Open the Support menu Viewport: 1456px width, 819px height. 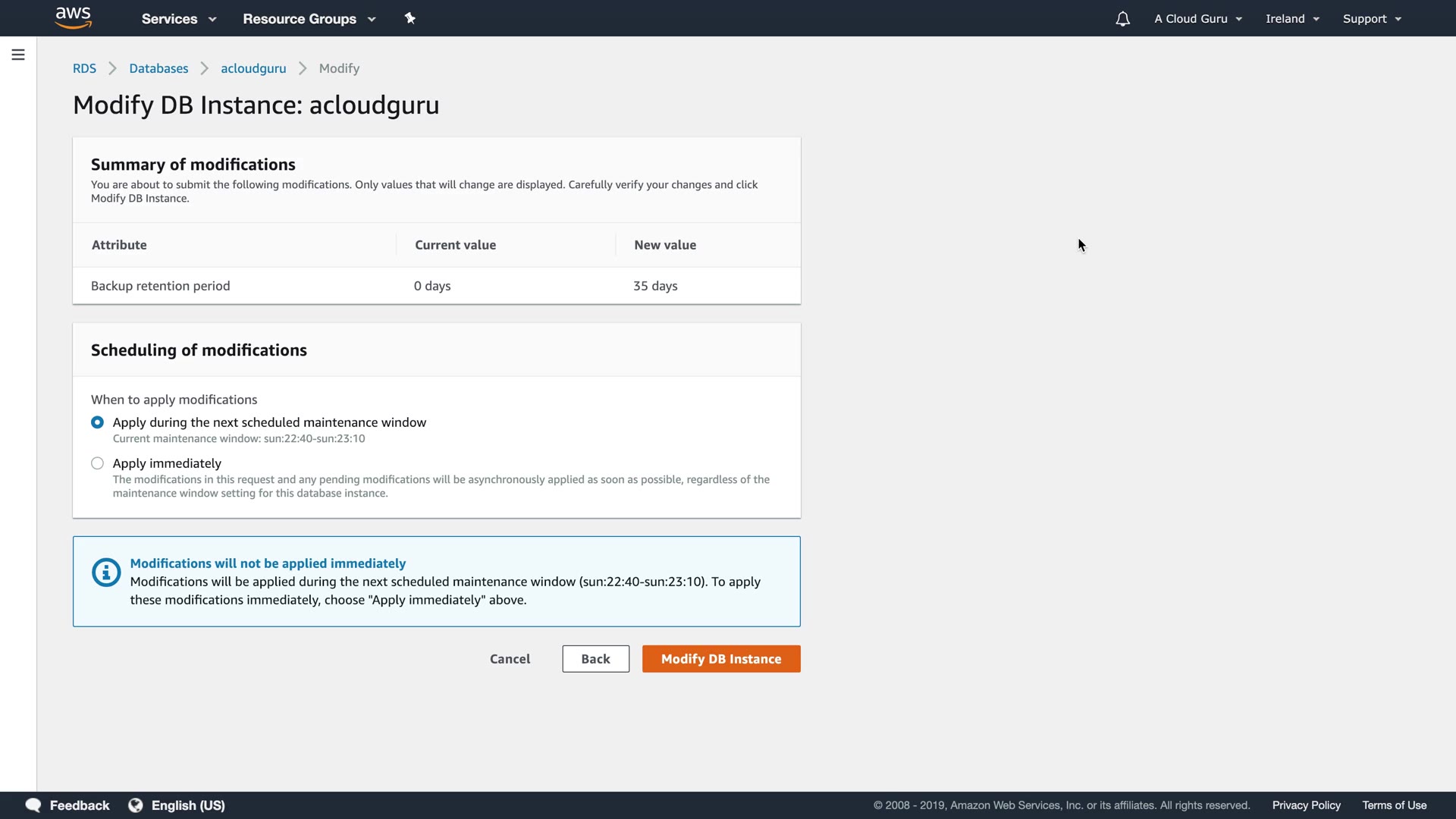point(1371,19)
